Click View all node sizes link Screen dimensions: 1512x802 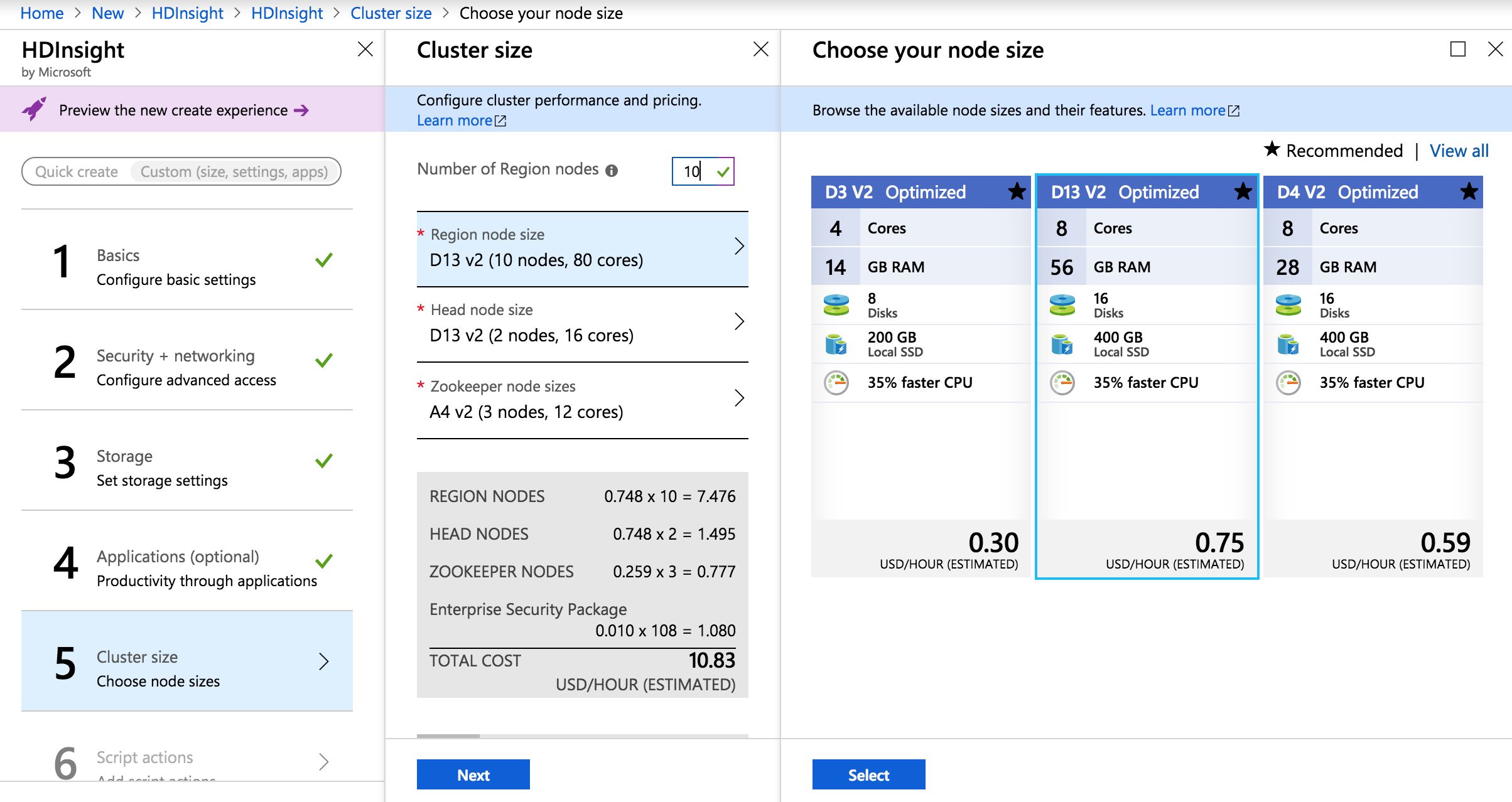[x=1459, y=151]
